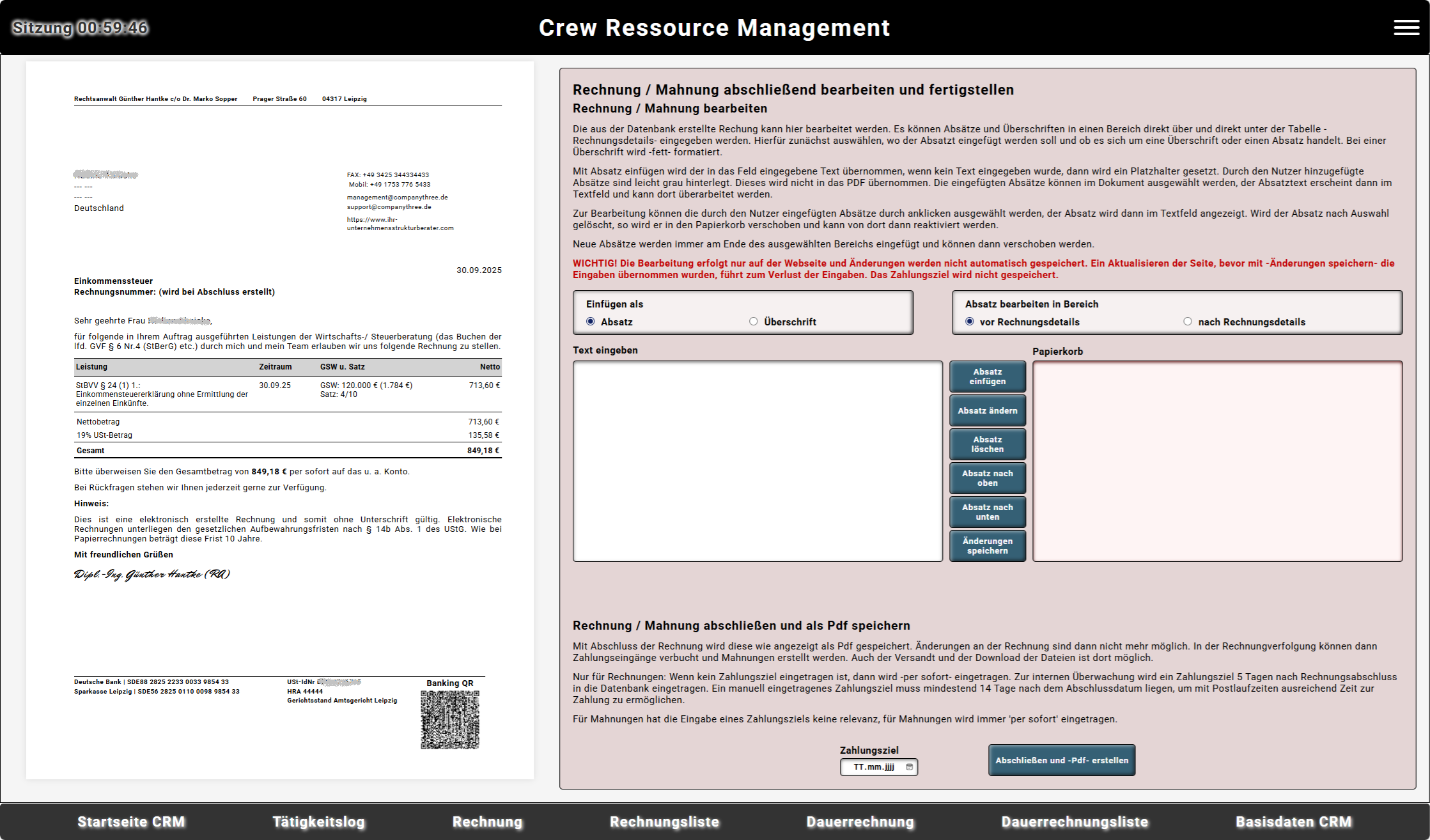Select the Überschrift radio option

click(754, 322)
